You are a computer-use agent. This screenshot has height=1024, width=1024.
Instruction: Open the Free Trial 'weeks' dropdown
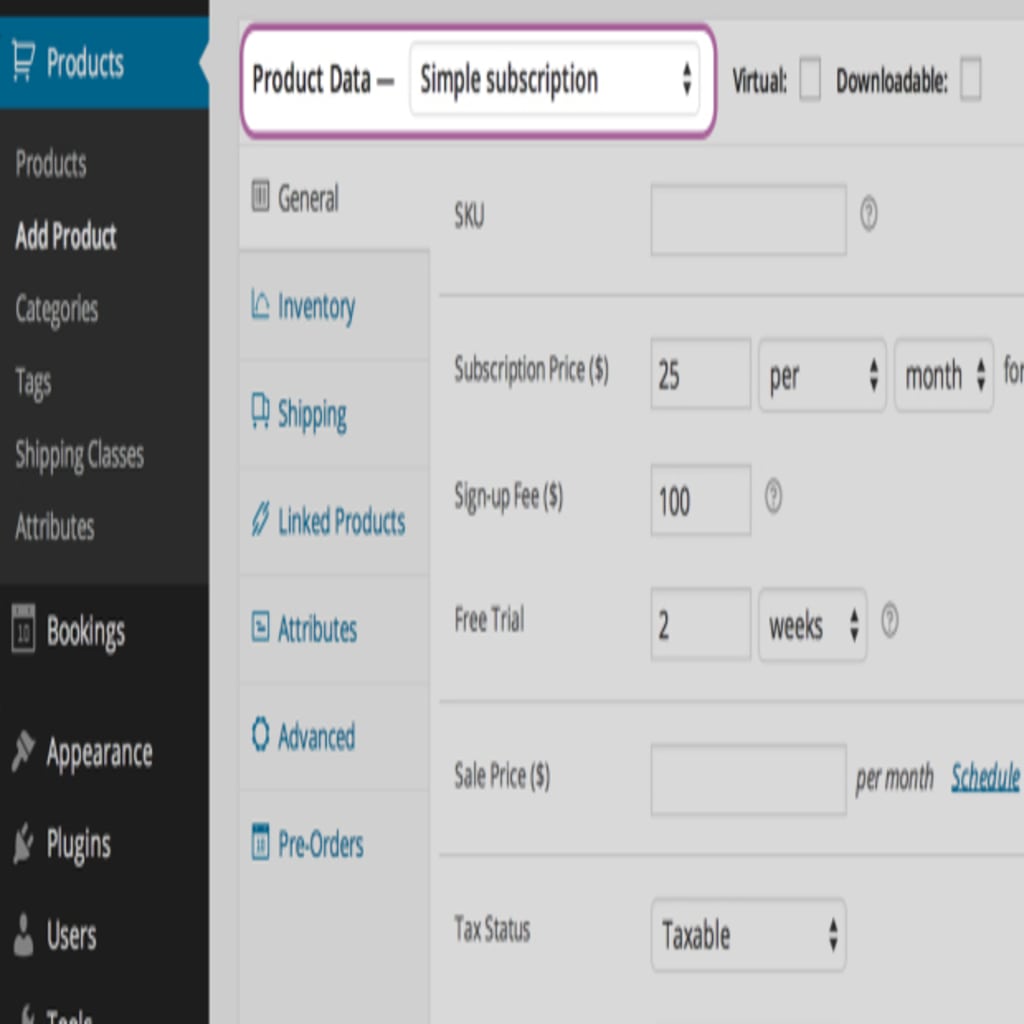[x=812, y=625]
